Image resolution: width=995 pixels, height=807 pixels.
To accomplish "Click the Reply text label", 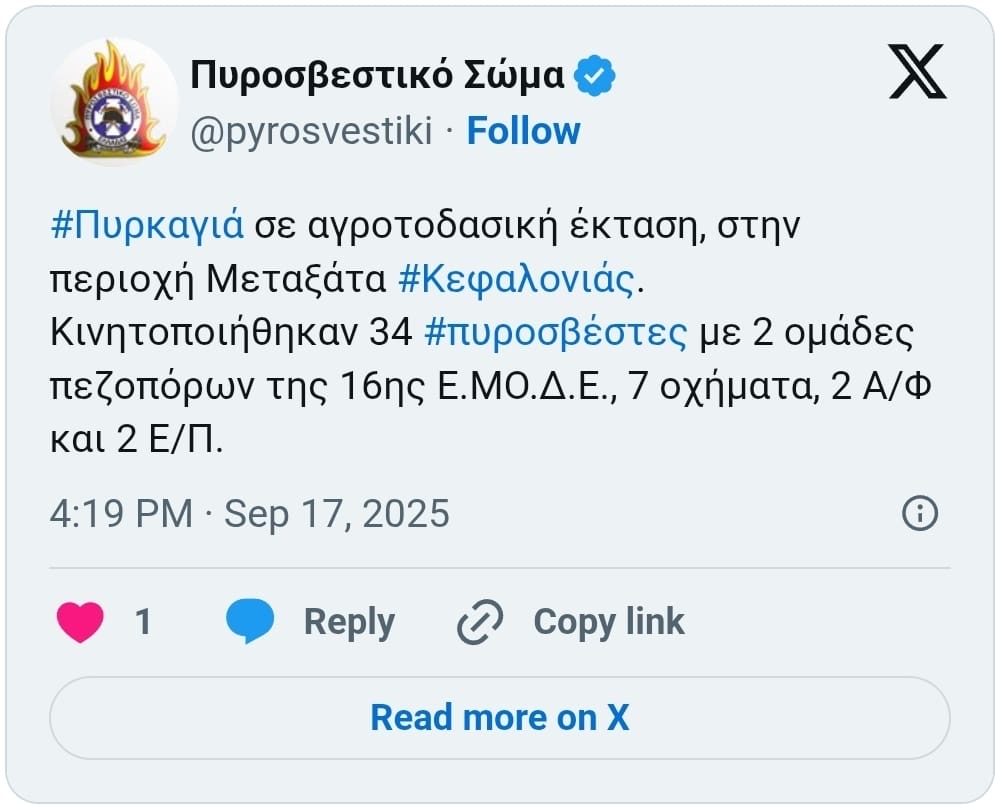I will 349,622.
